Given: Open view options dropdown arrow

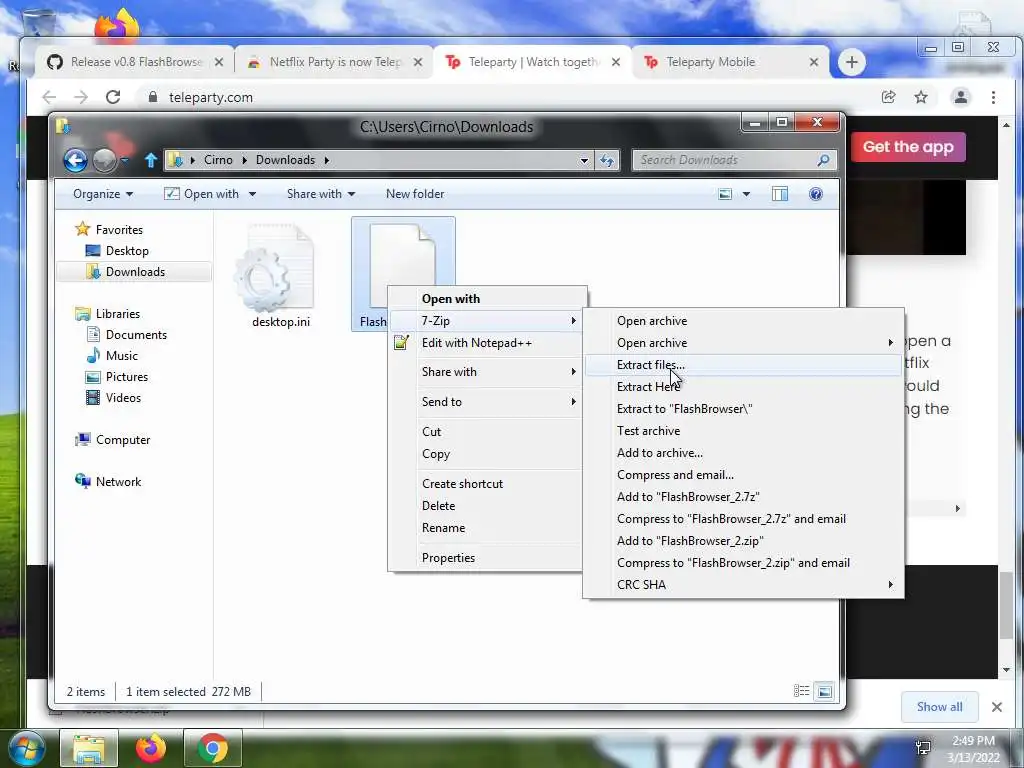Looking at the screenshot, I should pos(746,194).
